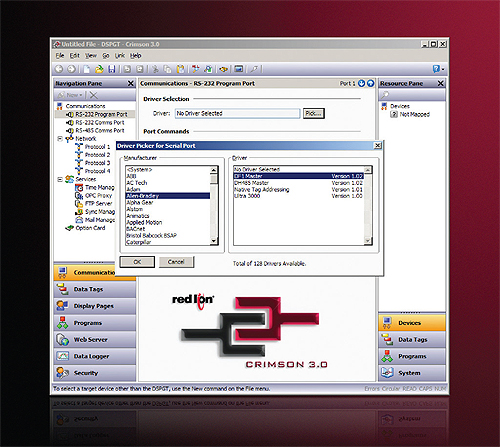Open Data Tags section in Navigation Pane
This screenshot has height=447, width=500.
pos(95,289)
